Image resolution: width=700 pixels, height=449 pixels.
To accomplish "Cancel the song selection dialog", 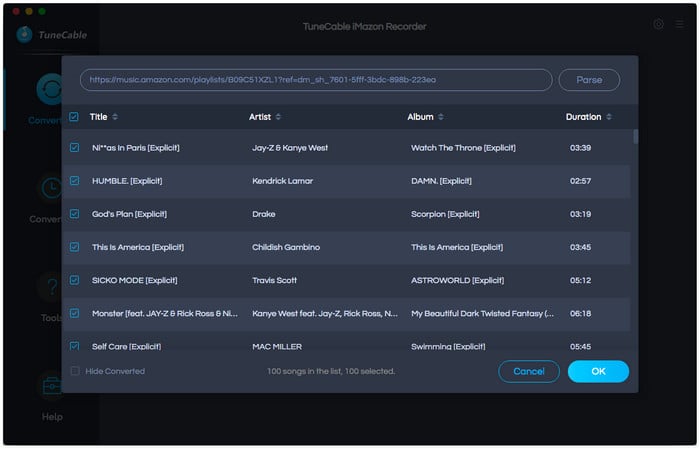I will point(529,371).
